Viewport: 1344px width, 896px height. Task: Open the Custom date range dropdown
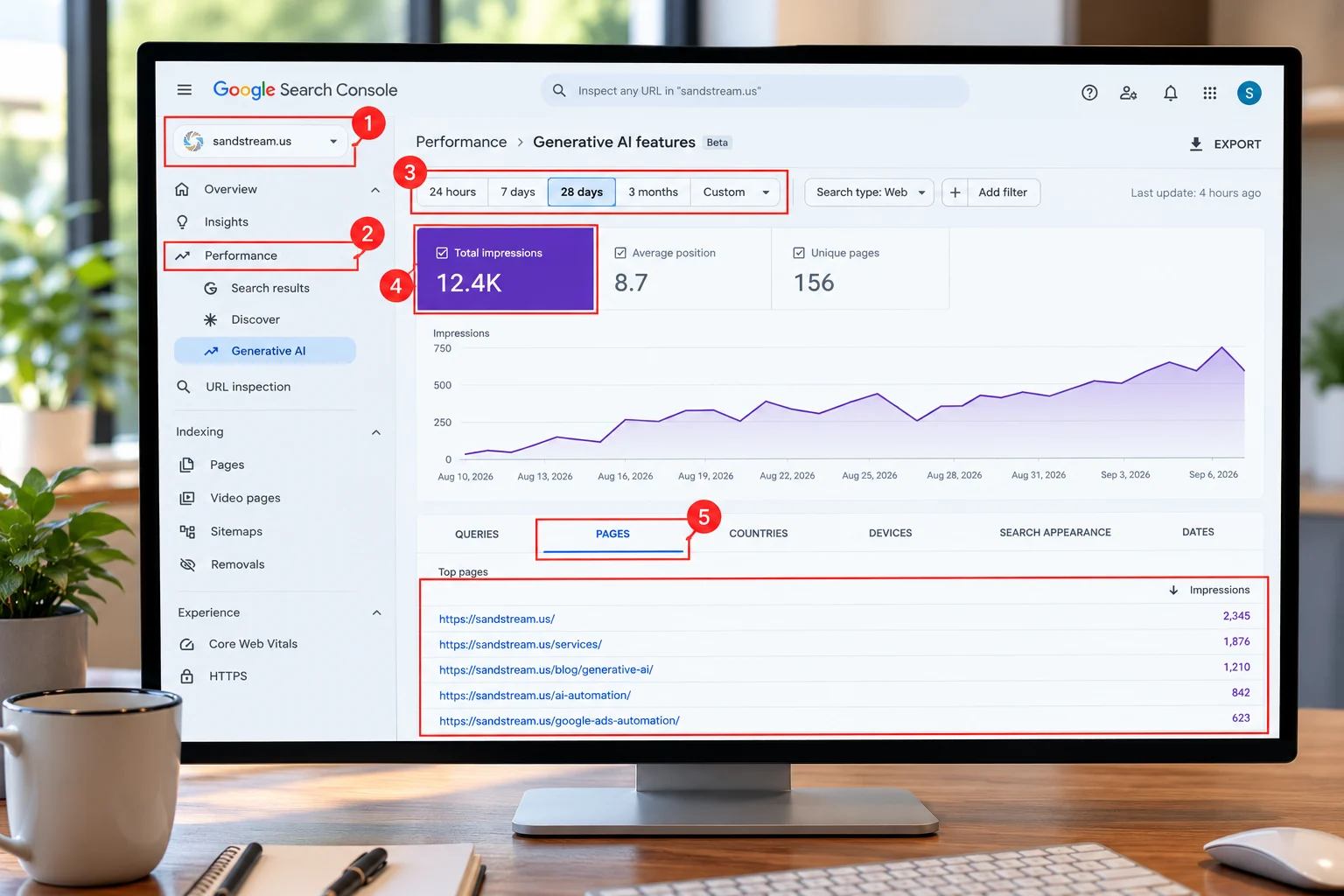(x=735, y=192)
